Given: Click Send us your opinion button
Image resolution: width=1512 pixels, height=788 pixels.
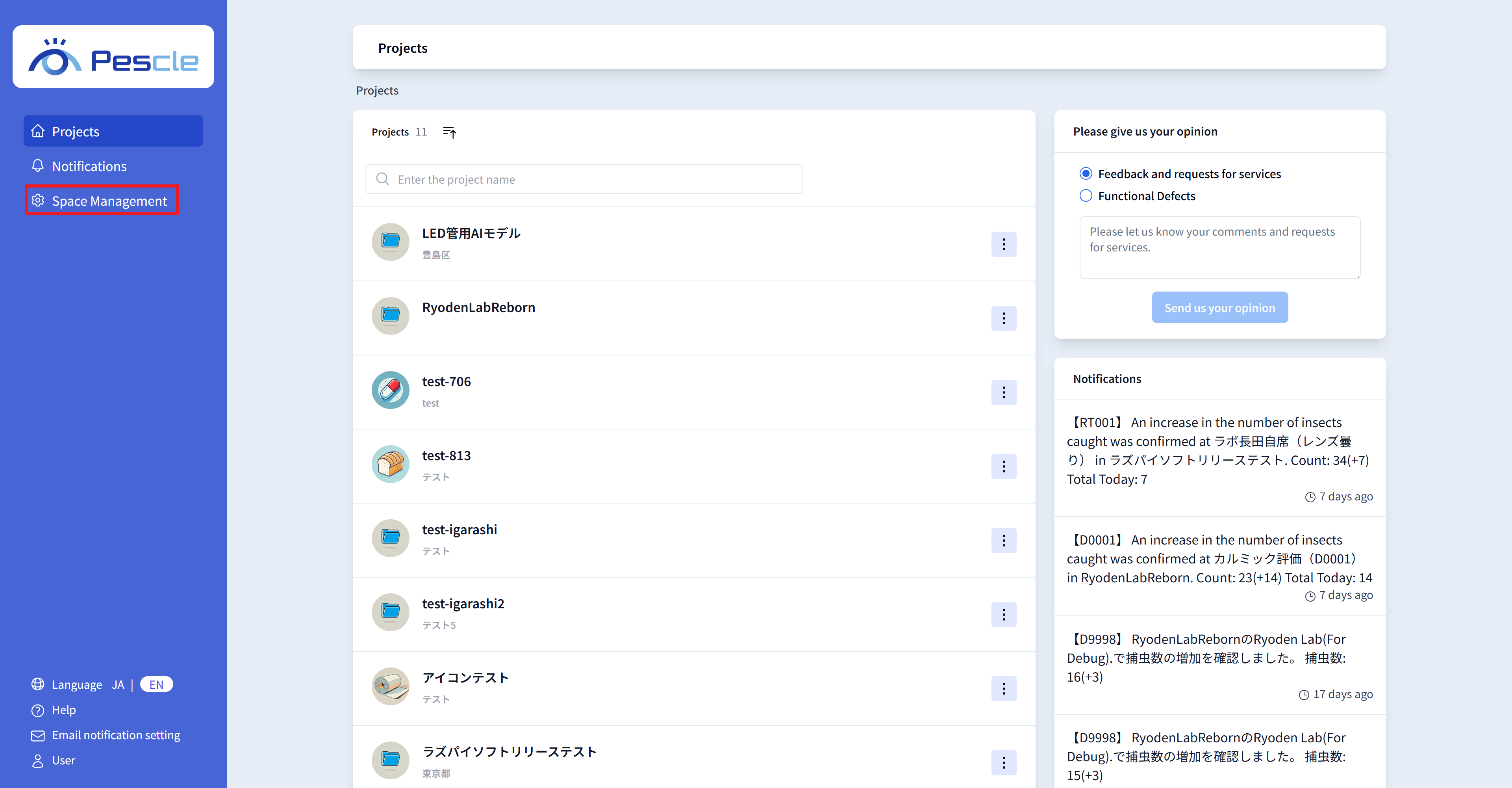Looking at the screenshot, I should [x=1220, y=308].
